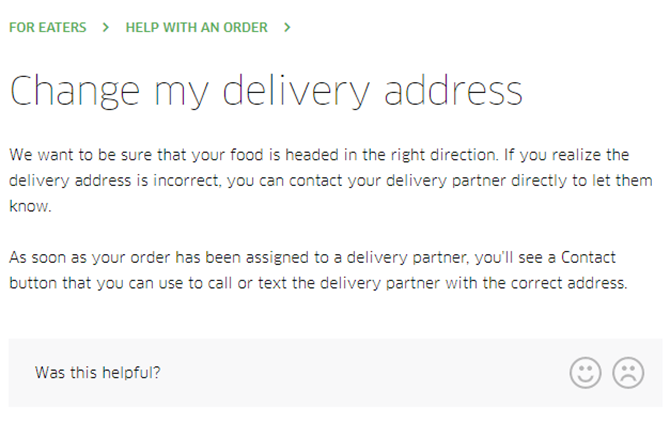Click the word Contact in second paragraph
670x423 pixels.
point(588,257)
